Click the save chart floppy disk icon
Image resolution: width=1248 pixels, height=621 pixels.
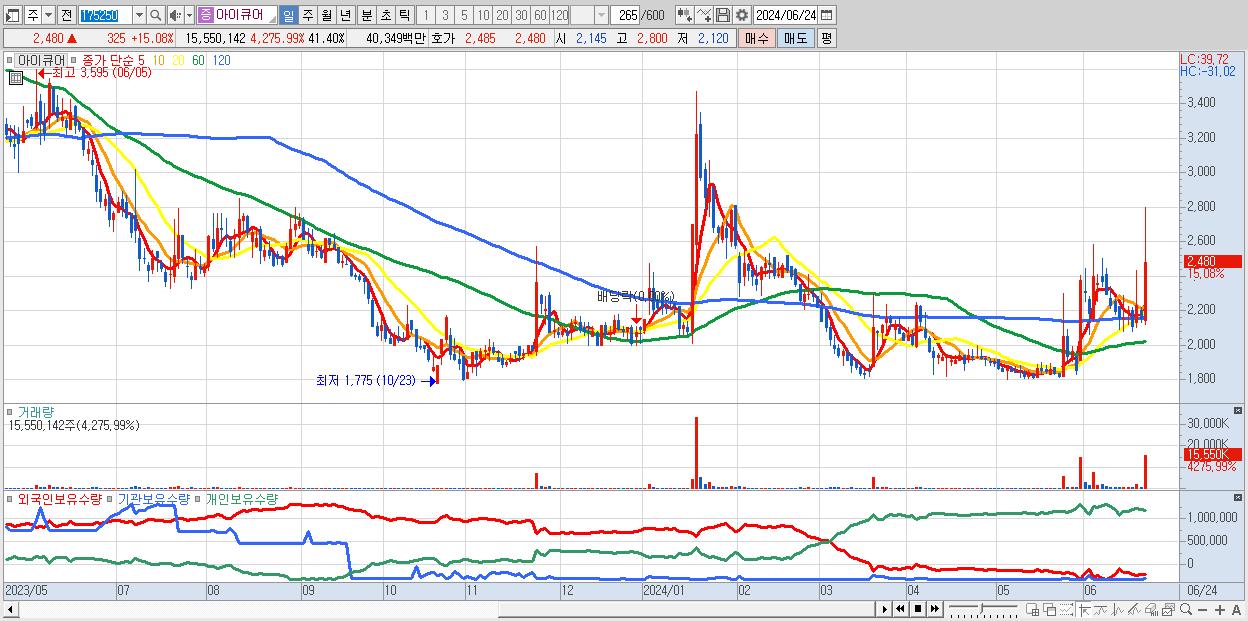(x=723, y=15)
